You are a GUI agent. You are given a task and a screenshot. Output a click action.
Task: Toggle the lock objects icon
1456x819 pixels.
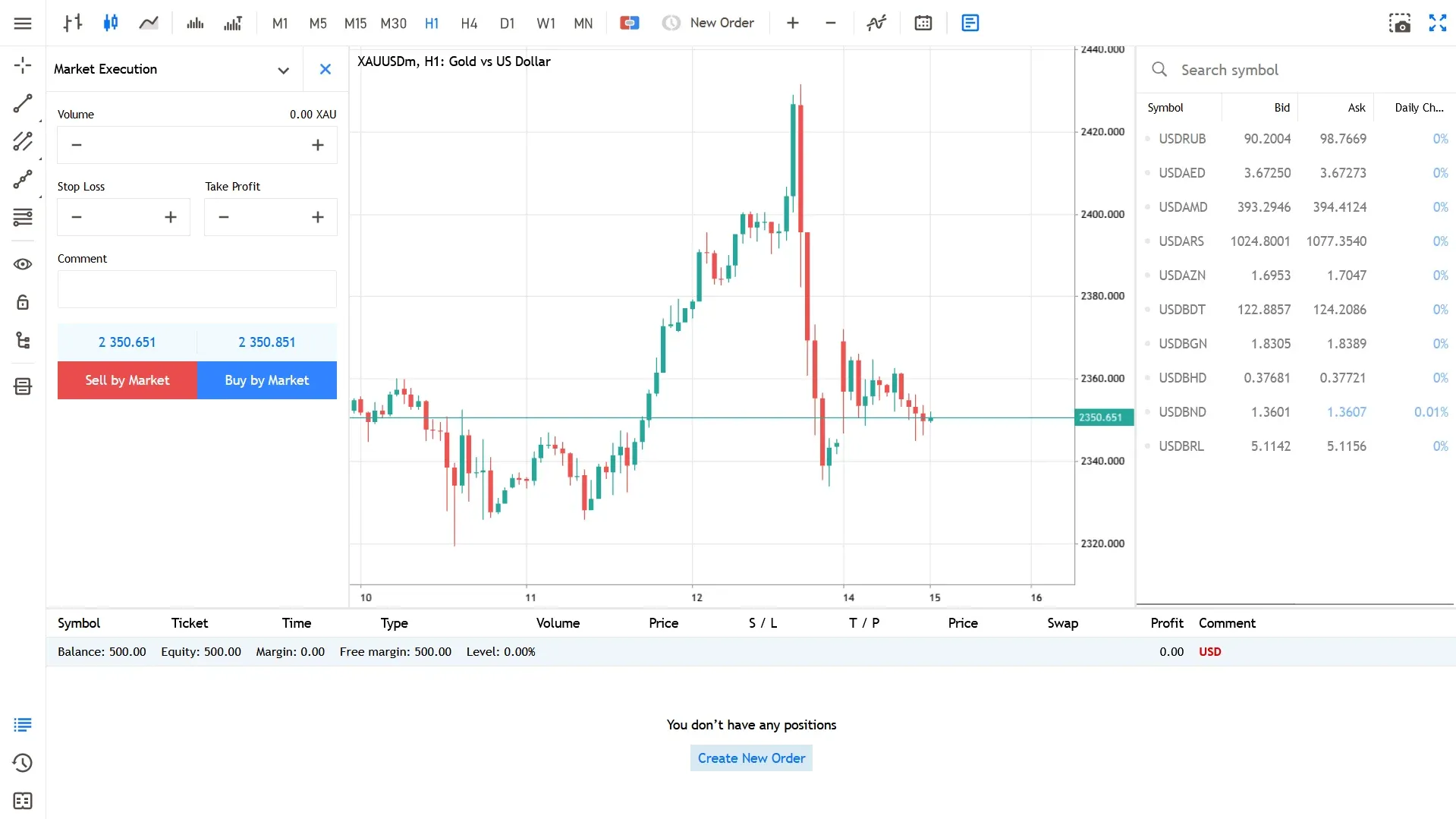point(23,302)
